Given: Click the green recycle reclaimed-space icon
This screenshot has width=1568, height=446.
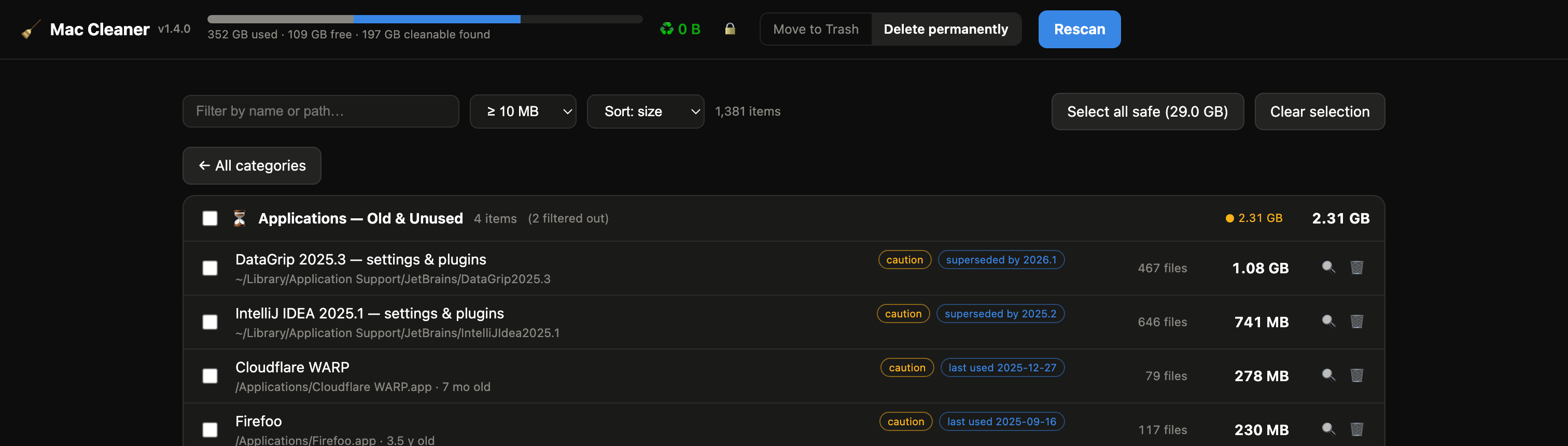Looking at the screenshot, I should (666, 29).
